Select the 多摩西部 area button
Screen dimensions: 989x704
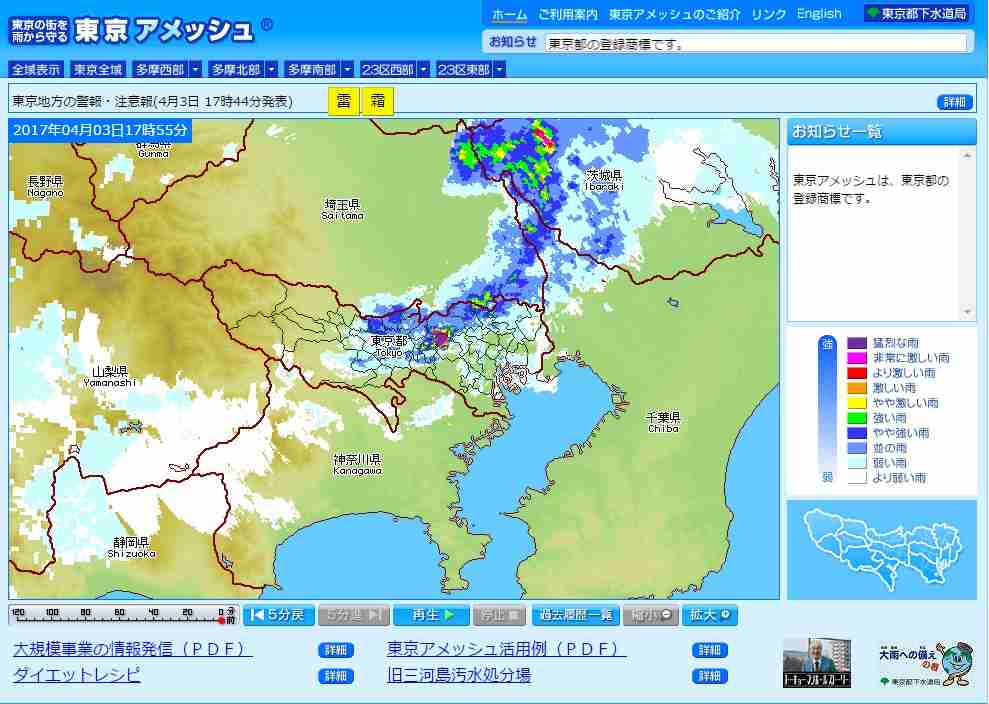[160, 69]
